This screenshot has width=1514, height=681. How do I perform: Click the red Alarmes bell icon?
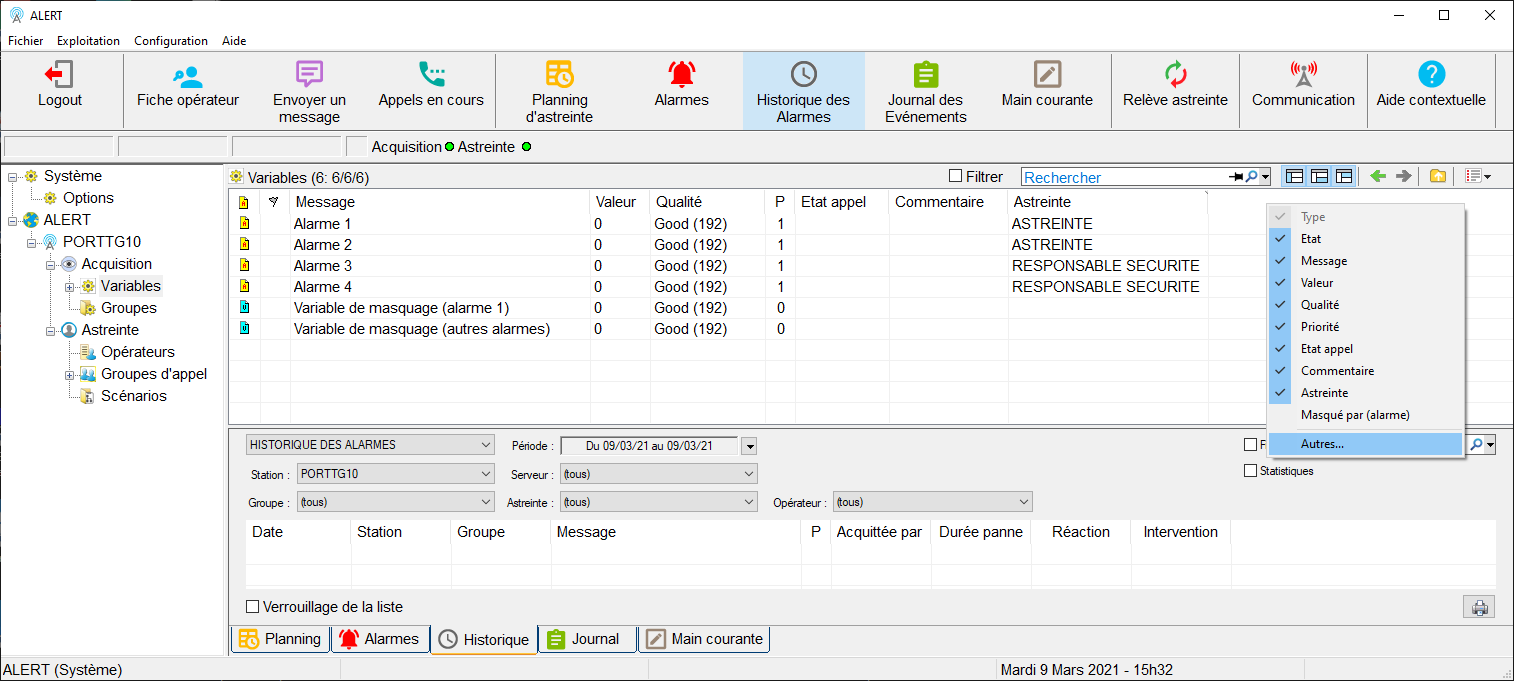pos(681,75)
